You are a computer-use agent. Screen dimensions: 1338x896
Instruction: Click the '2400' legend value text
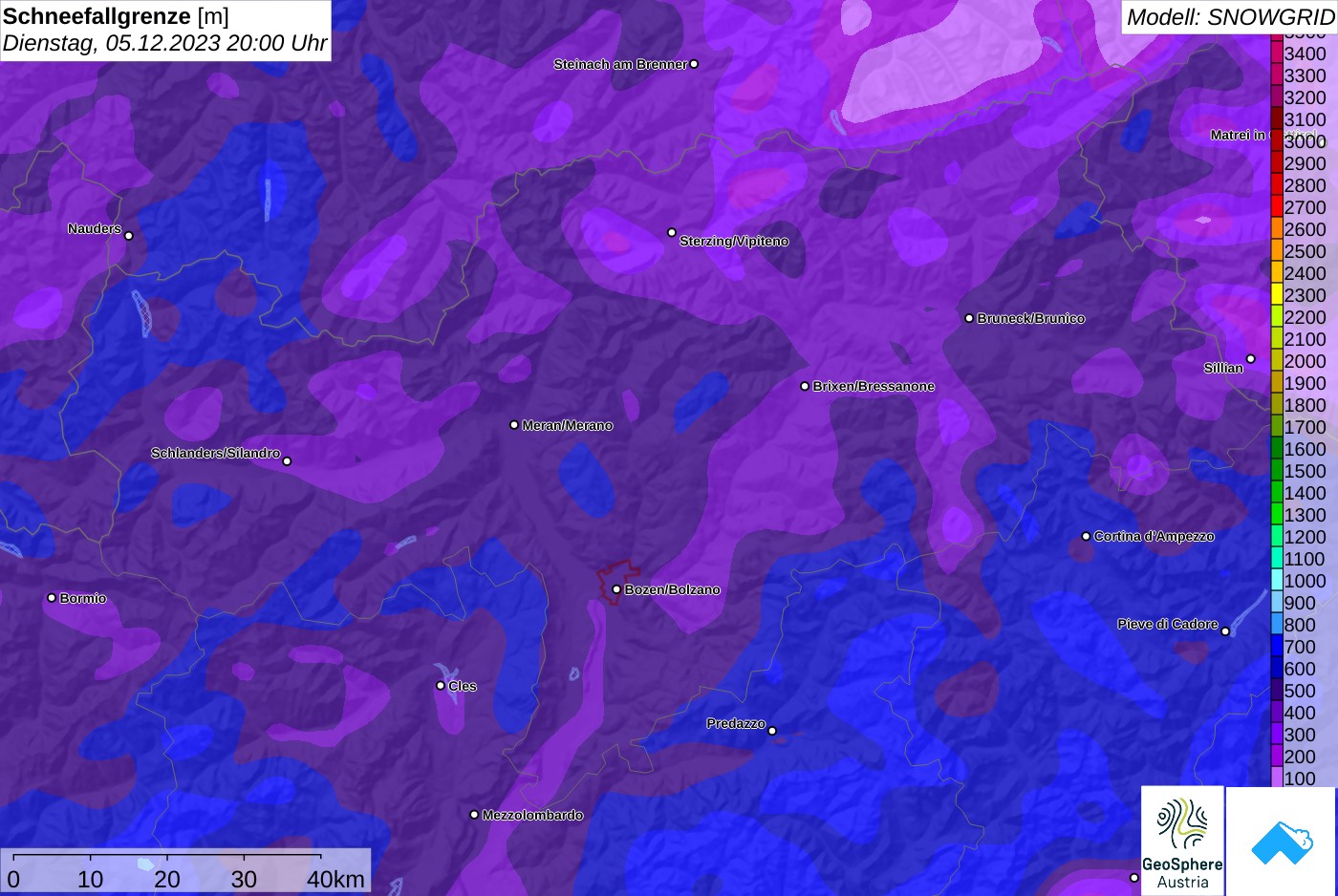pos(1306,273)
